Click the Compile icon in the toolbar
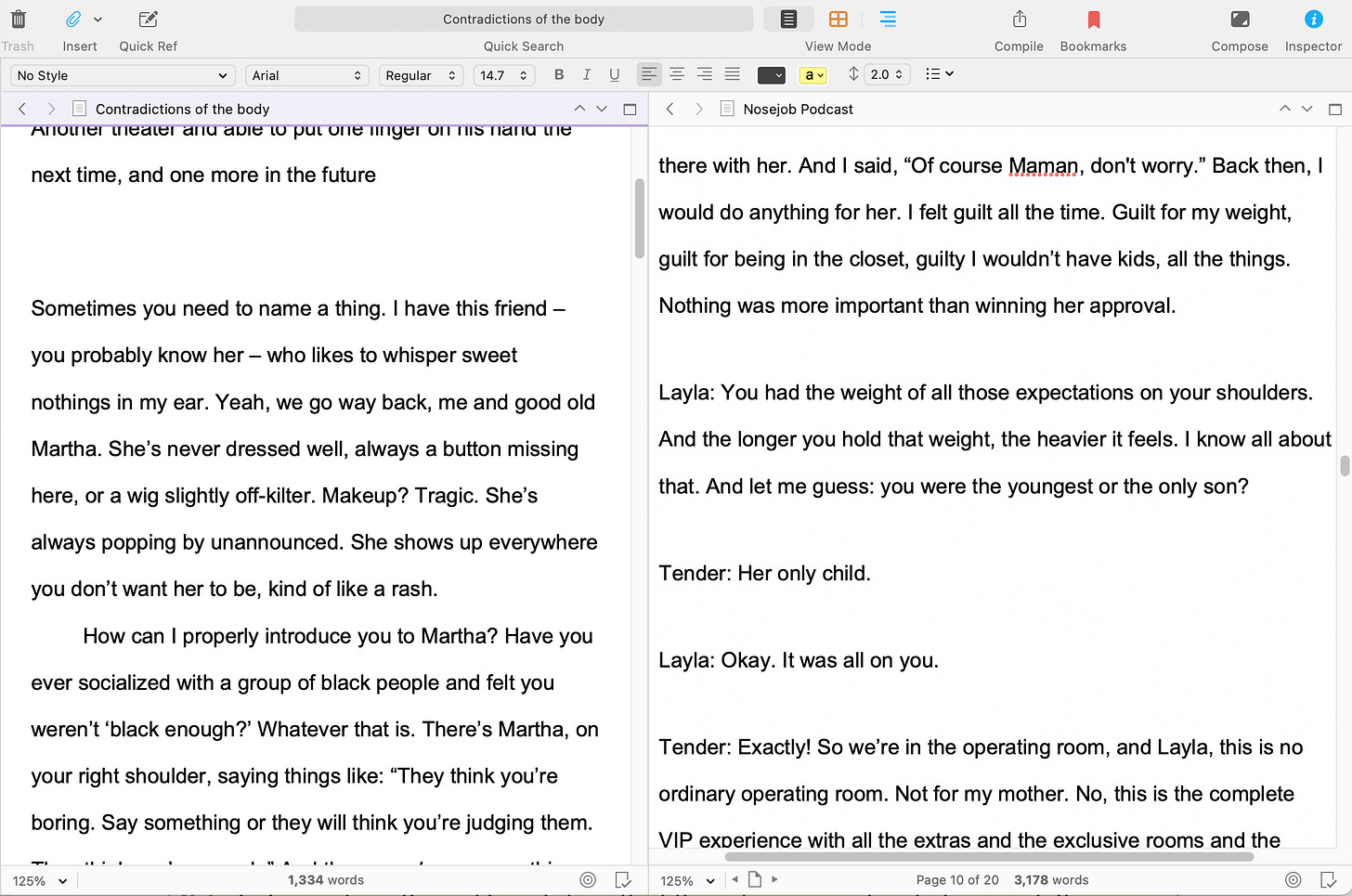This screenshot has height=896, width=1352. click(1019, 19)
